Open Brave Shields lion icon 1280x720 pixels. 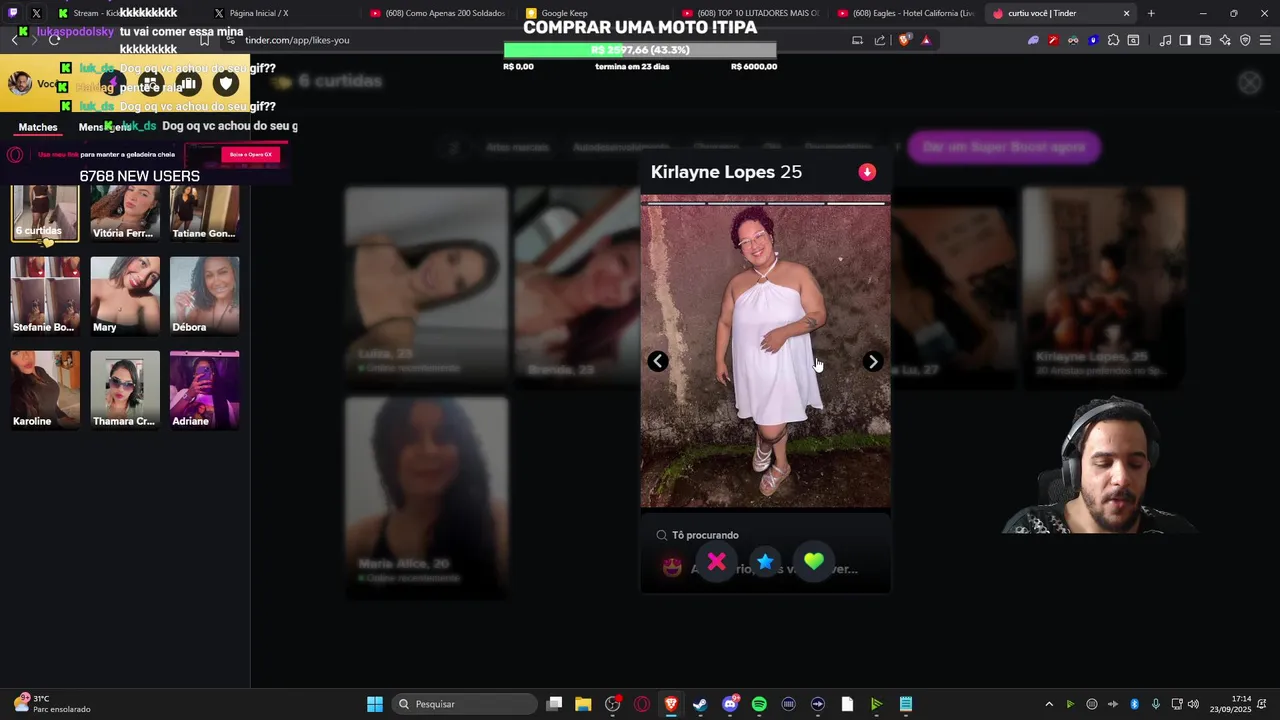[905, 40]
